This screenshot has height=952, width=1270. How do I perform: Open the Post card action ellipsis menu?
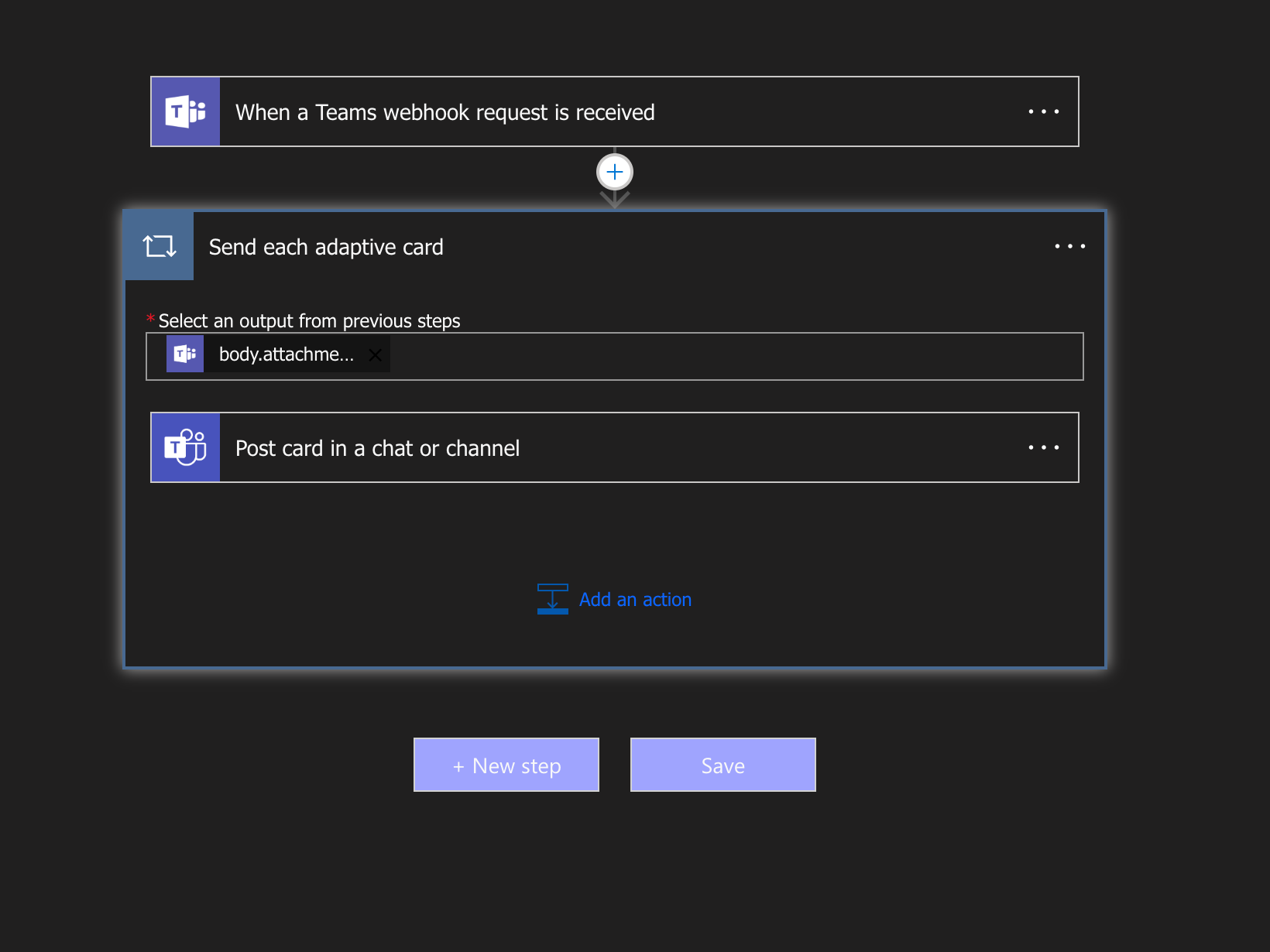coord(1043,448)
